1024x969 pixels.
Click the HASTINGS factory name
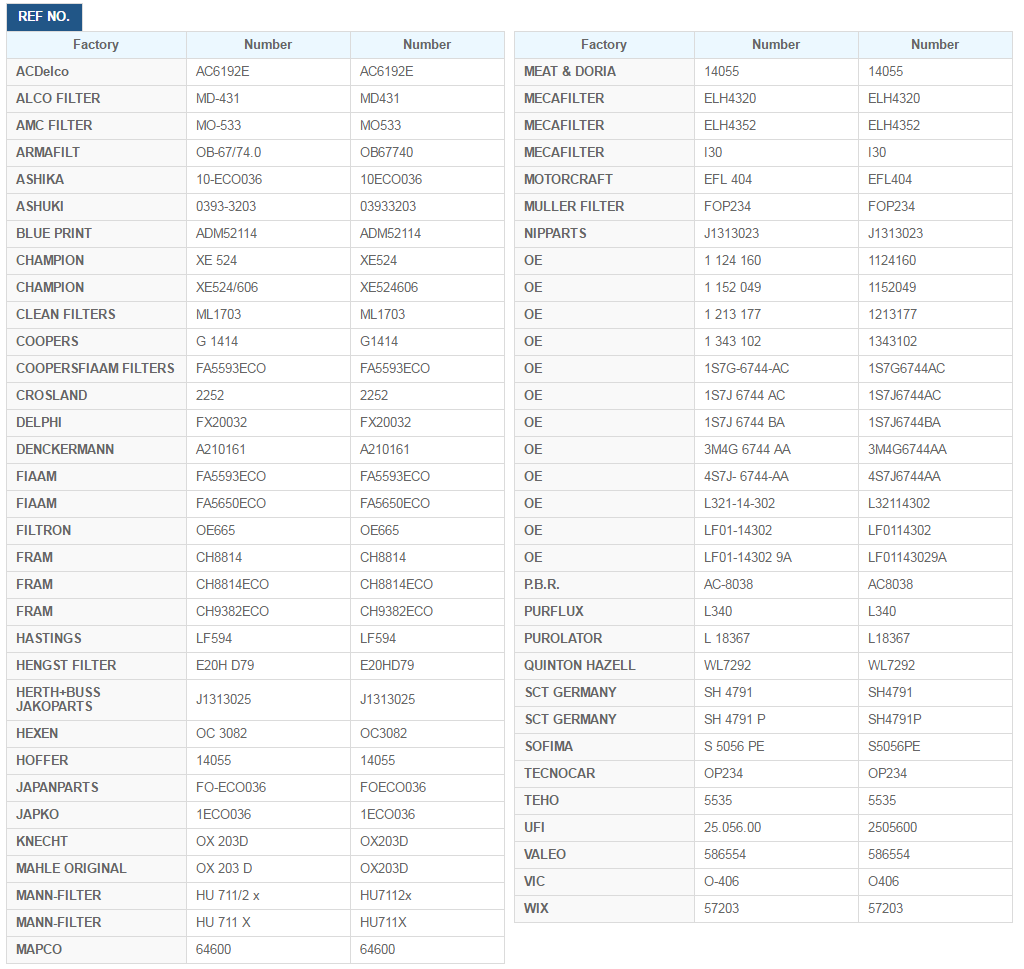click(x=49, y=639)
